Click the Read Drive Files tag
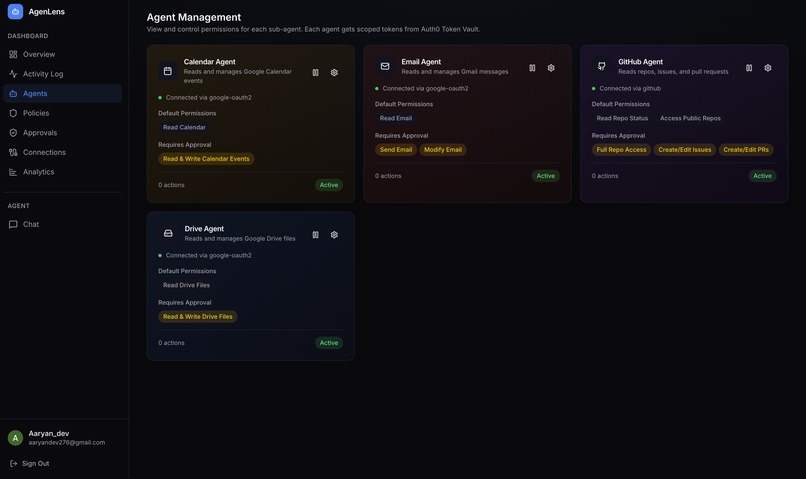Image resolution: width=806 pixels, height=479 pixels. pyautogui.click(x=187, y=285)
